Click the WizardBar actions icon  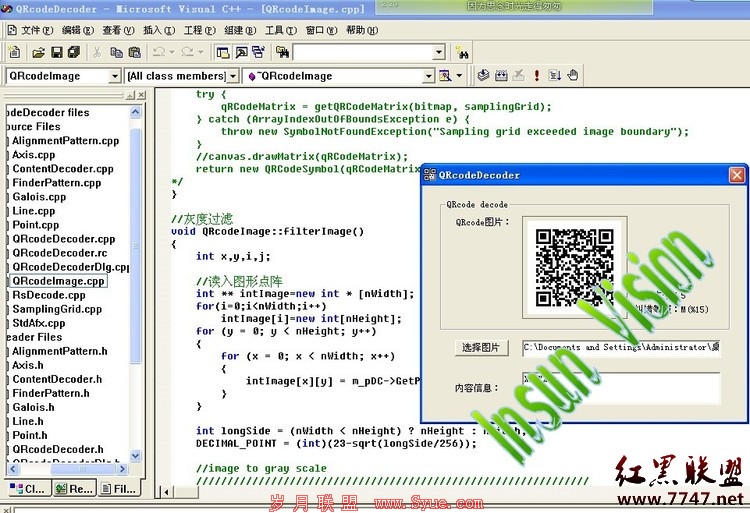click(445, 76)
